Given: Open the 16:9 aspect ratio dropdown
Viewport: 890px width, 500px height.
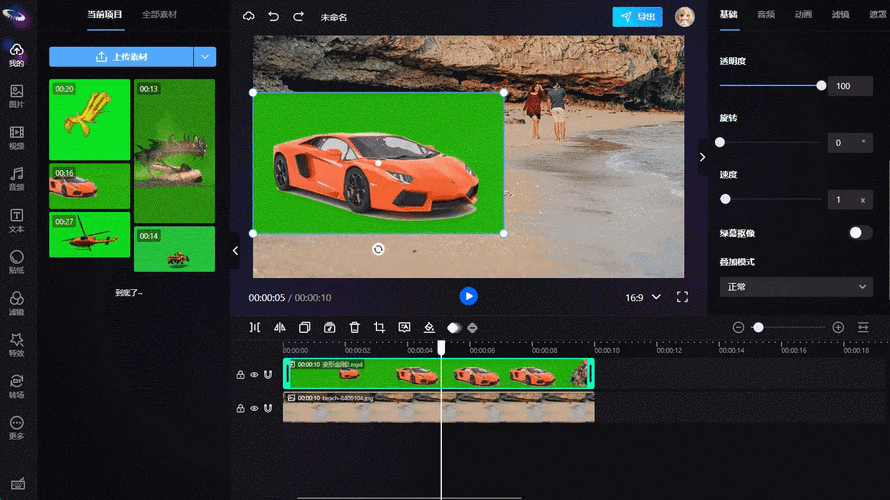Looking at the screenshot, I should 643,297.
